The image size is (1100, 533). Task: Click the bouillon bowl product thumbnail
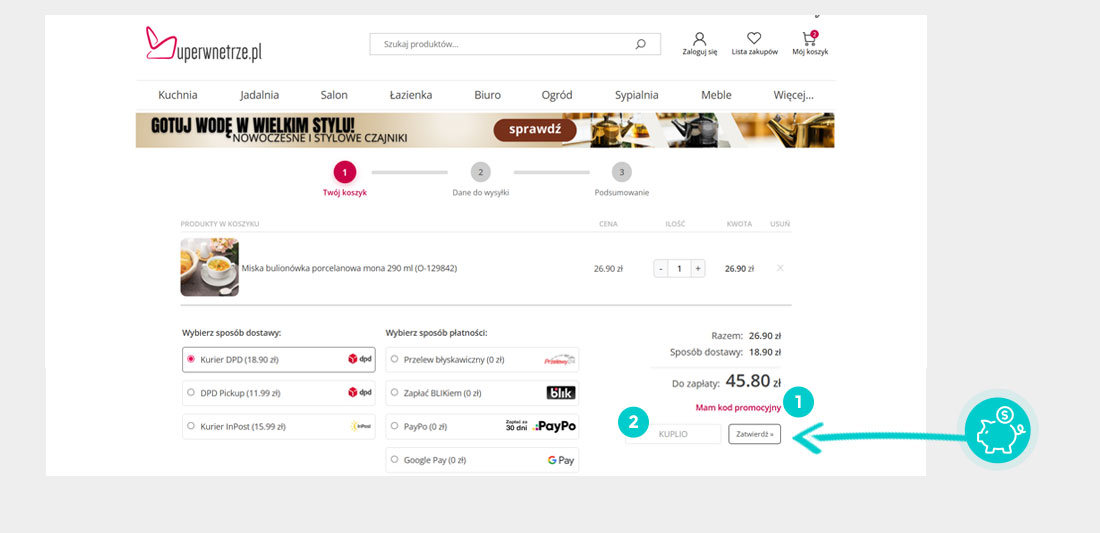[x=209, y=268]
